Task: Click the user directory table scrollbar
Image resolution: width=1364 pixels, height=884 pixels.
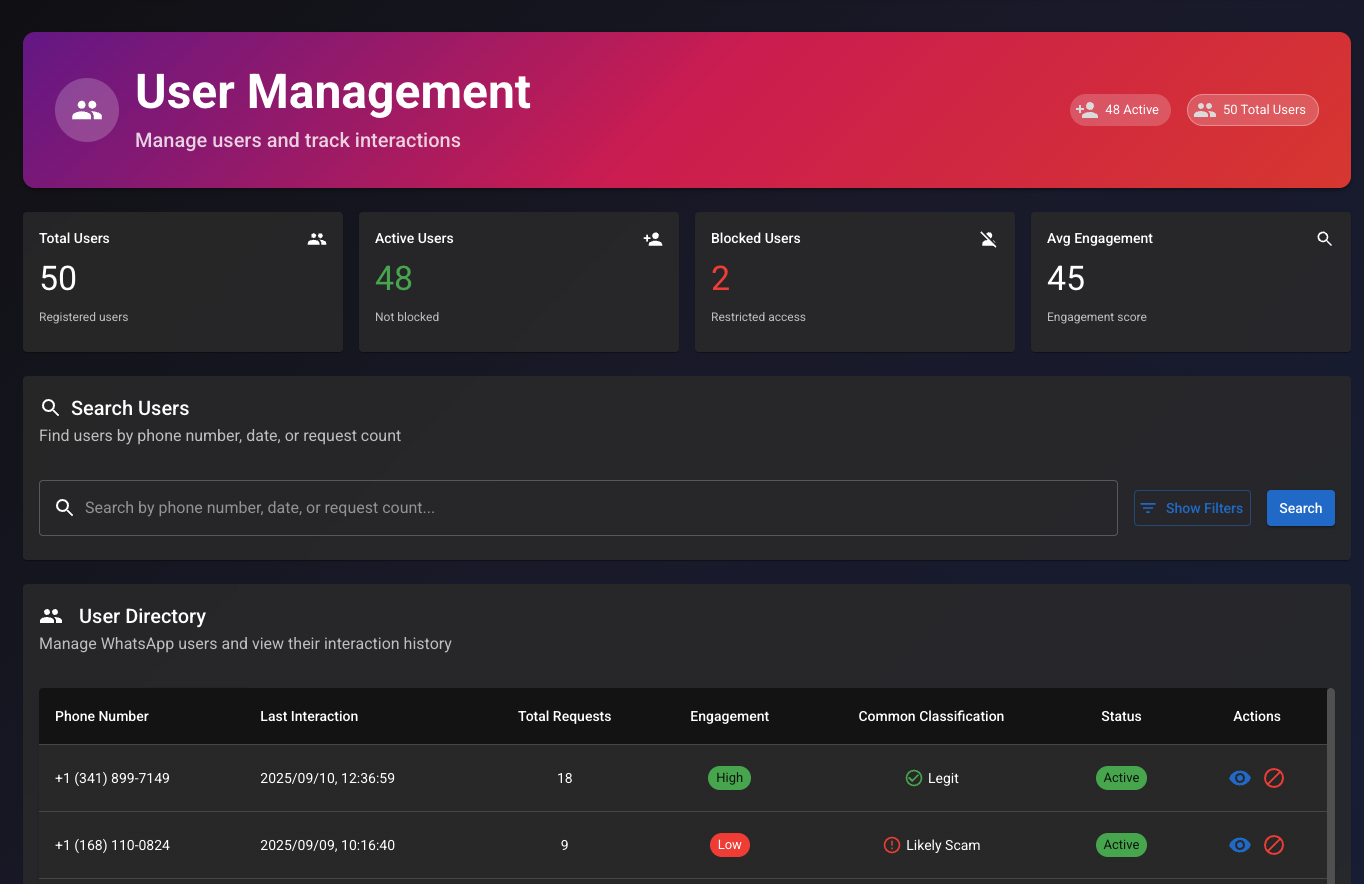Action: pos(1331,786)
